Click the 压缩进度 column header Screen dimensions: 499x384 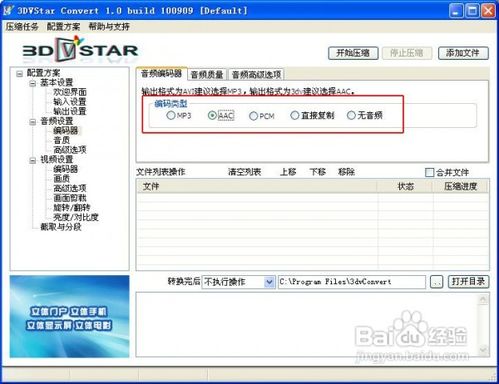461,186
